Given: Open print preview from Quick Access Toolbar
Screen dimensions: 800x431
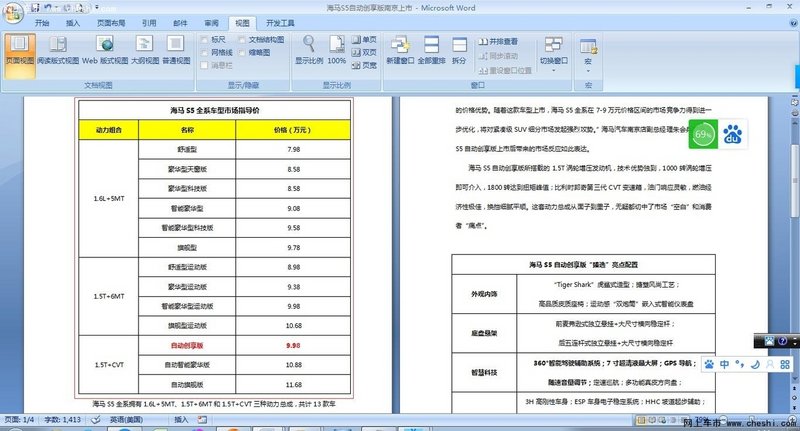Looking at the screenshot, I should pyautogui.click(x=81, y=8).
